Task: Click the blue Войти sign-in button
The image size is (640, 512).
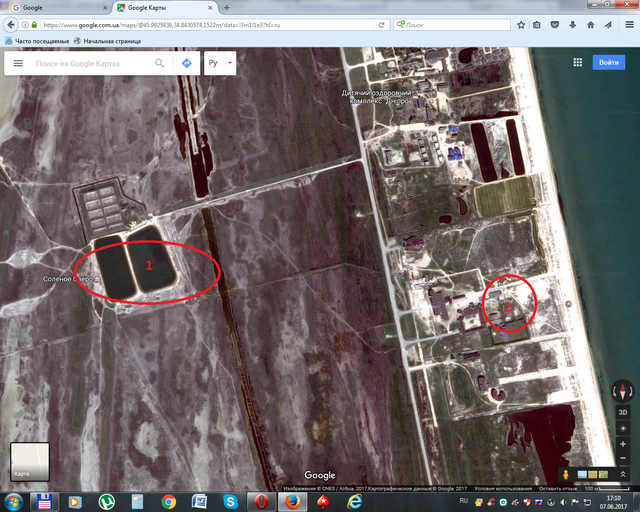Action: click(608, 62)
